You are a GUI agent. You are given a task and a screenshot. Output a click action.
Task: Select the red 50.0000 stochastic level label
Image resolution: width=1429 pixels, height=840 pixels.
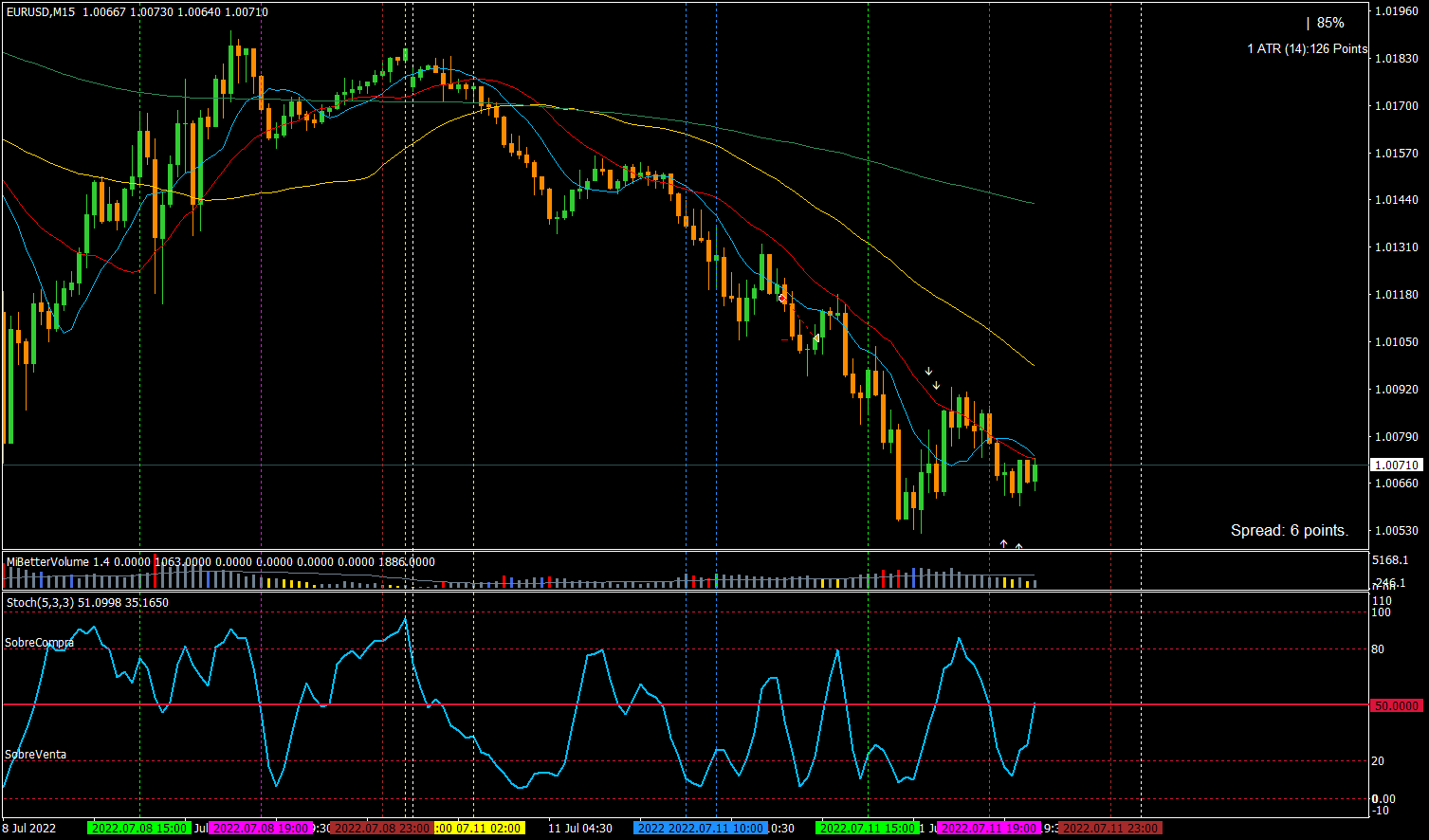coord(1397,705)
